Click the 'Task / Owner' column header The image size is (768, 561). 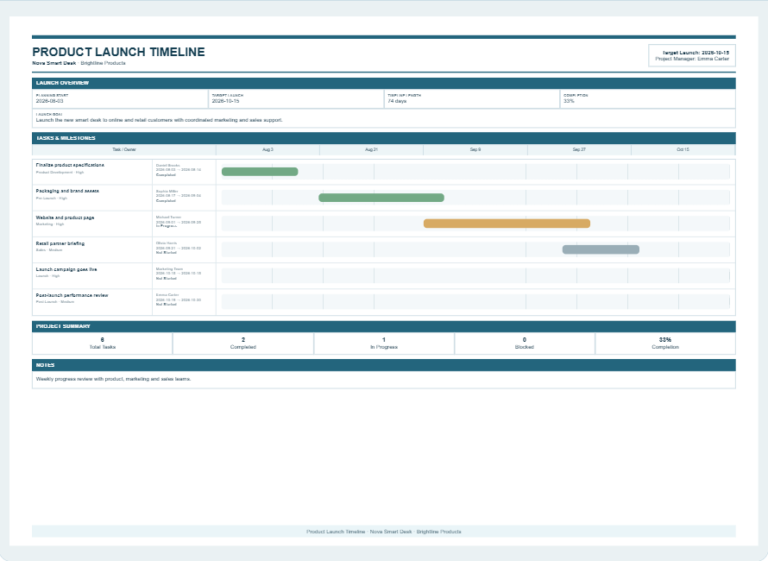coord(124,149)
